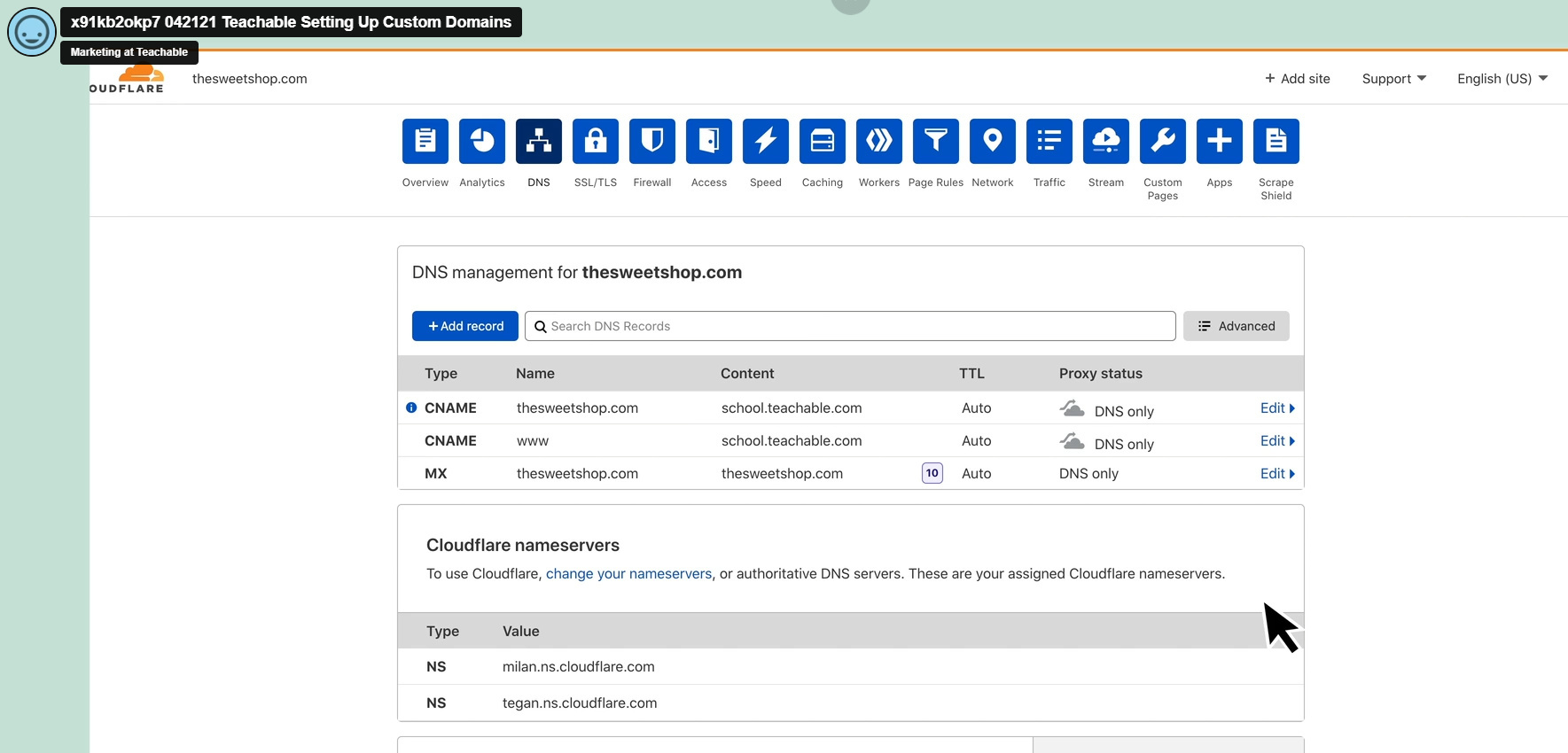Select the Page Rules funnel icon
Viewport: 1568px width, 753px height.
(936, 141)
